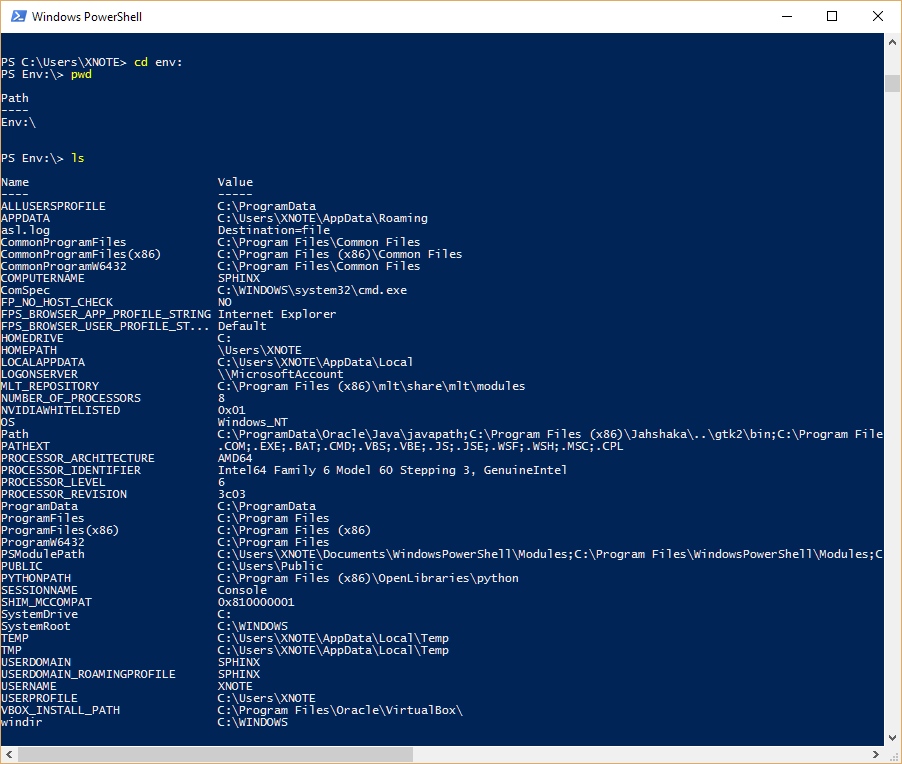The height and width of the screenshot is (764, 902).
Task: Click the APPDATA variable name
Action: click(25, 218)
